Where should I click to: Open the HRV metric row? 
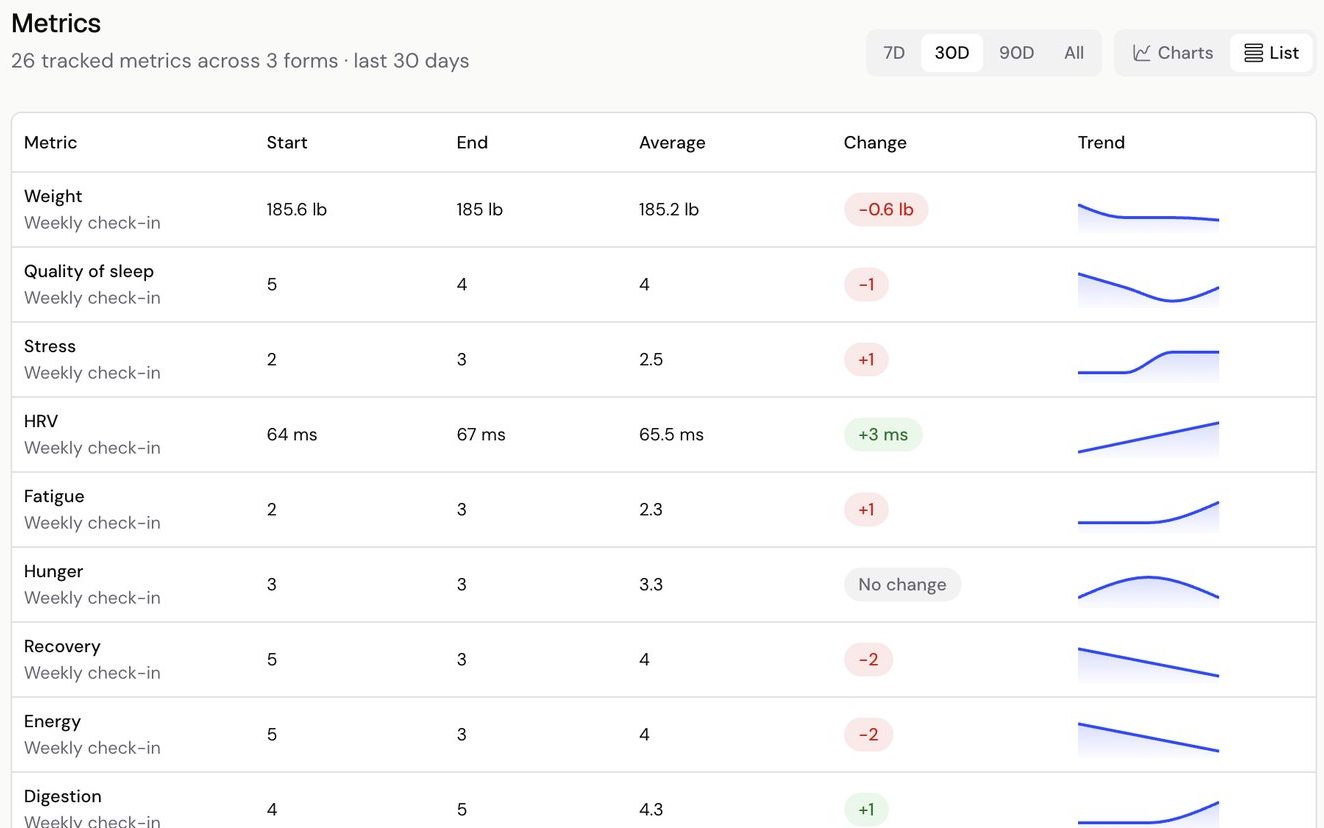click(x=664, y=435)
